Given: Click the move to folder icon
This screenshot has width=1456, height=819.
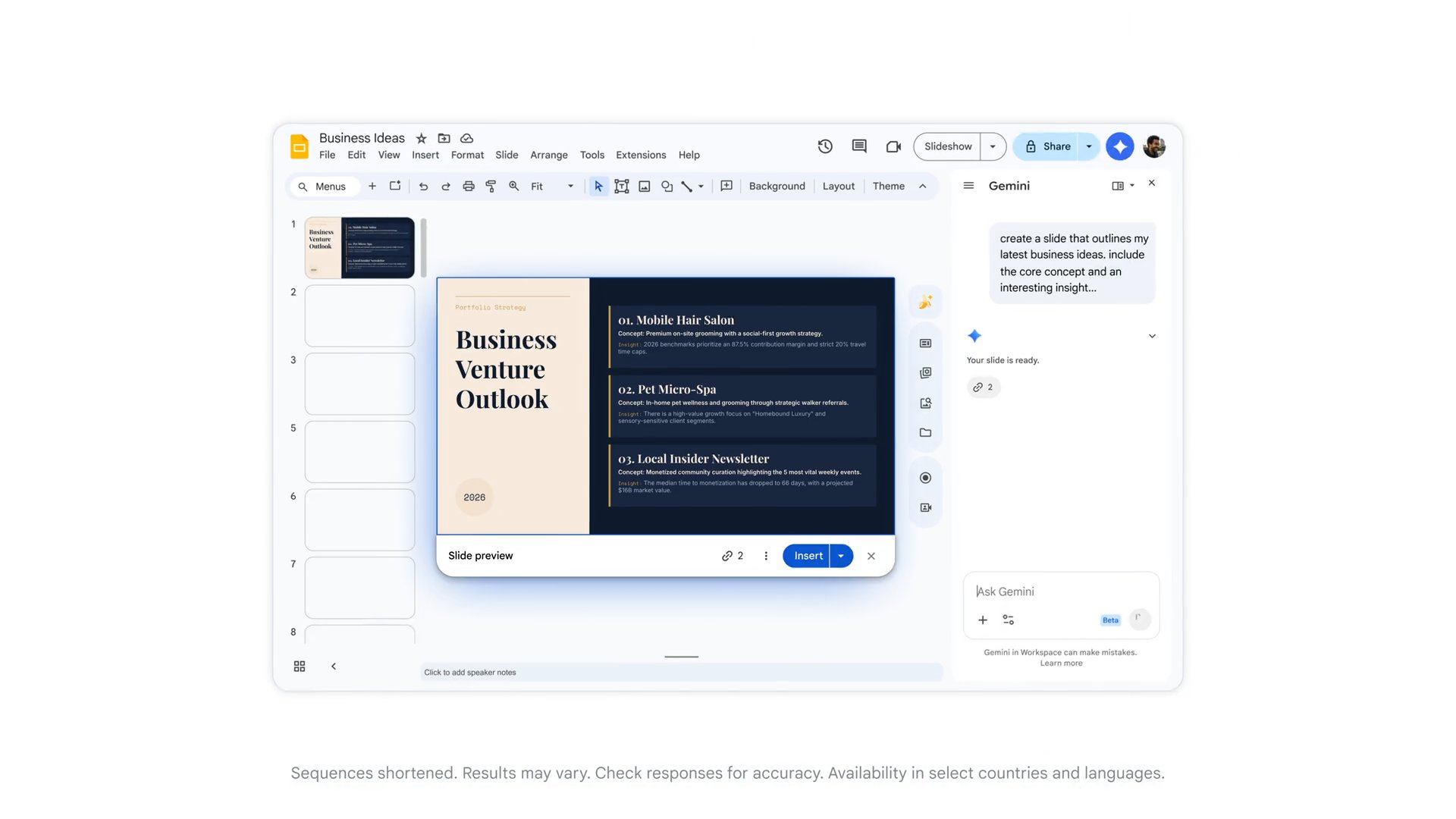Looking at the screenshot, I should coord(444,138).
